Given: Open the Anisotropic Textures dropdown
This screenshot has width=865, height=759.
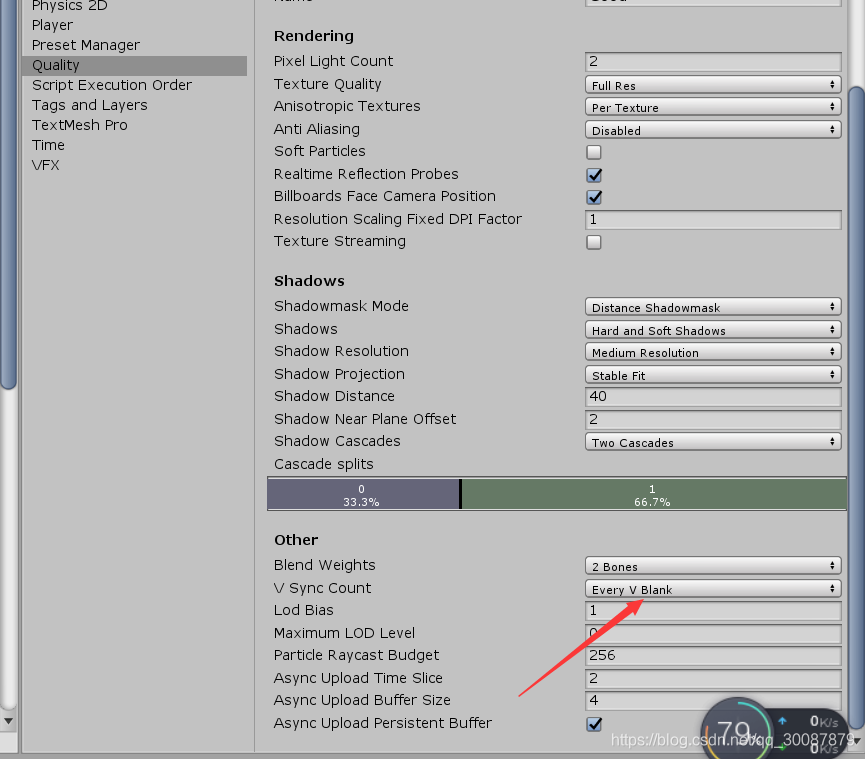Looking at the screenshot, I should pyautogui.click(x=713, y=107).
